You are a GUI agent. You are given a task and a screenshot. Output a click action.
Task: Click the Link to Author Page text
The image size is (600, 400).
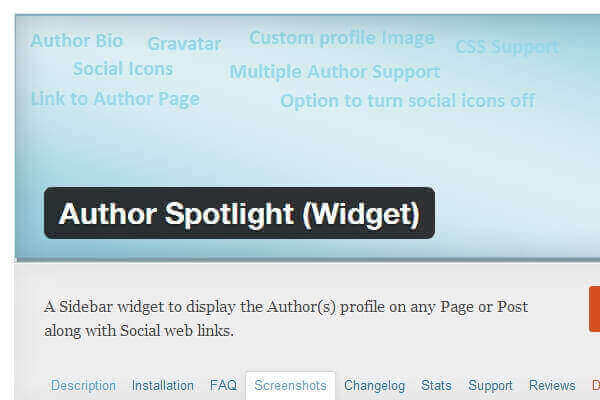(115, 99)
